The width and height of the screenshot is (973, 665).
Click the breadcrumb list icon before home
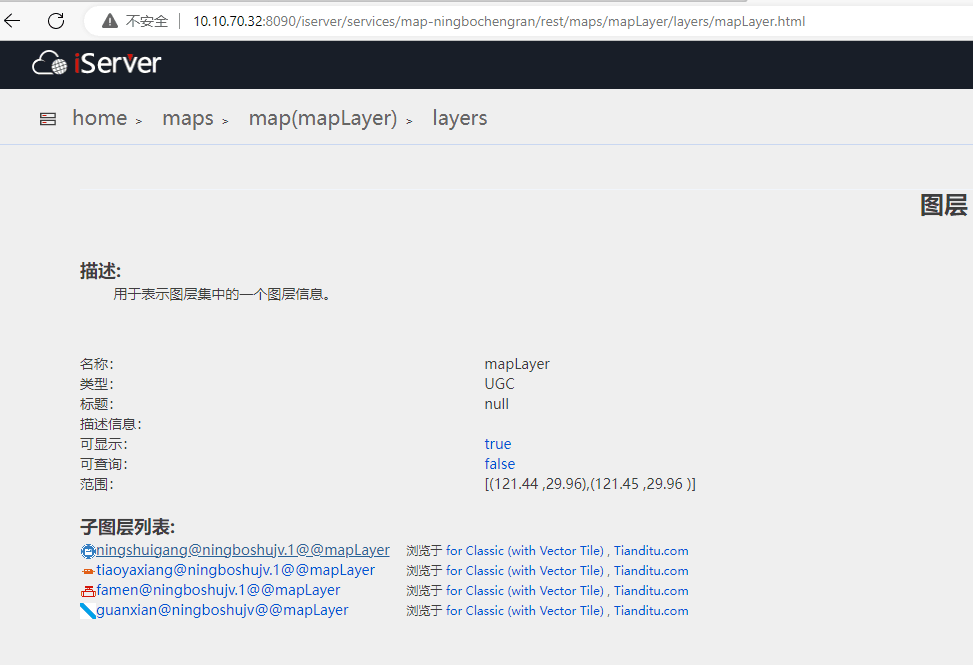(48, 119)
